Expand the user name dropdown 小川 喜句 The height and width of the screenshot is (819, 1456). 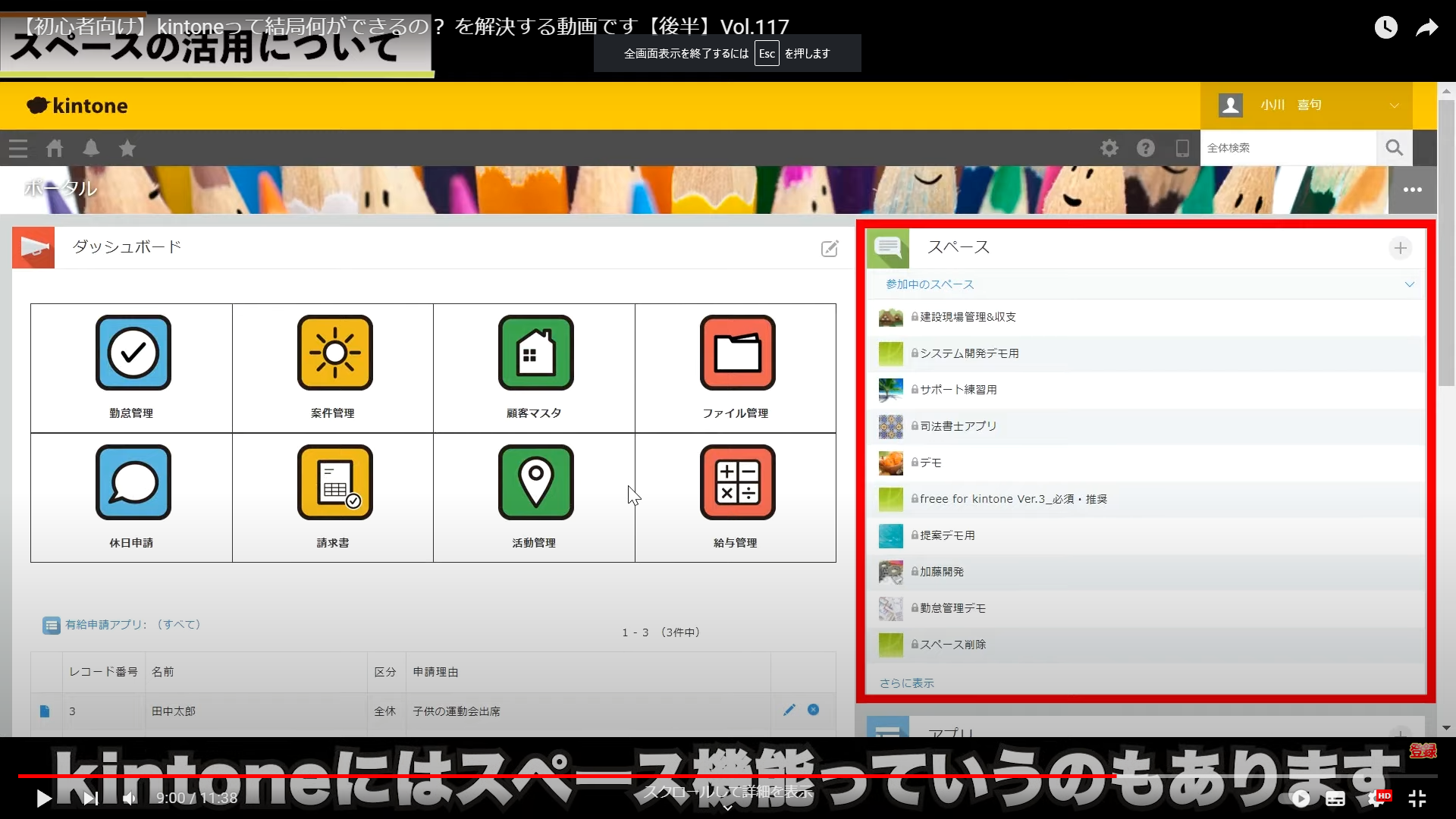[x=1394, y=105]
